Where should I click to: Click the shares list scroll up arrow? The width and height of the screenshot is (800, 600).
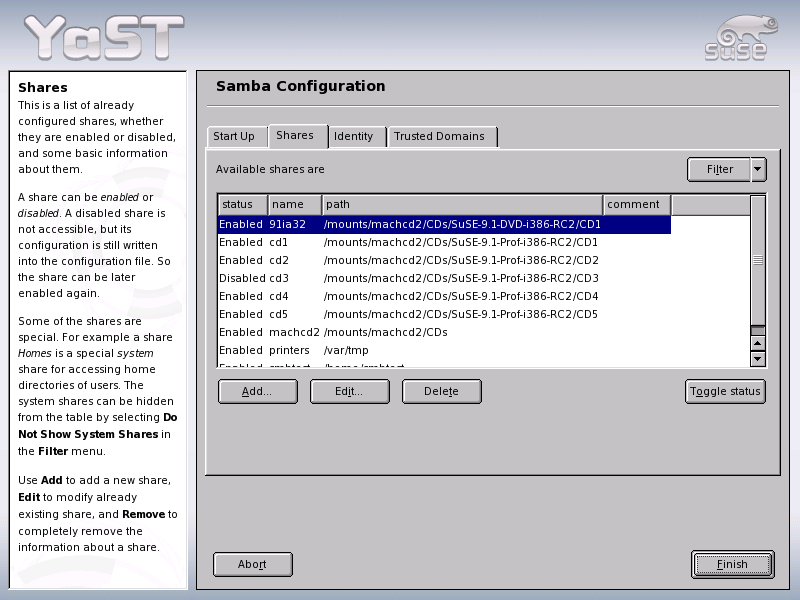click(758, 343)
